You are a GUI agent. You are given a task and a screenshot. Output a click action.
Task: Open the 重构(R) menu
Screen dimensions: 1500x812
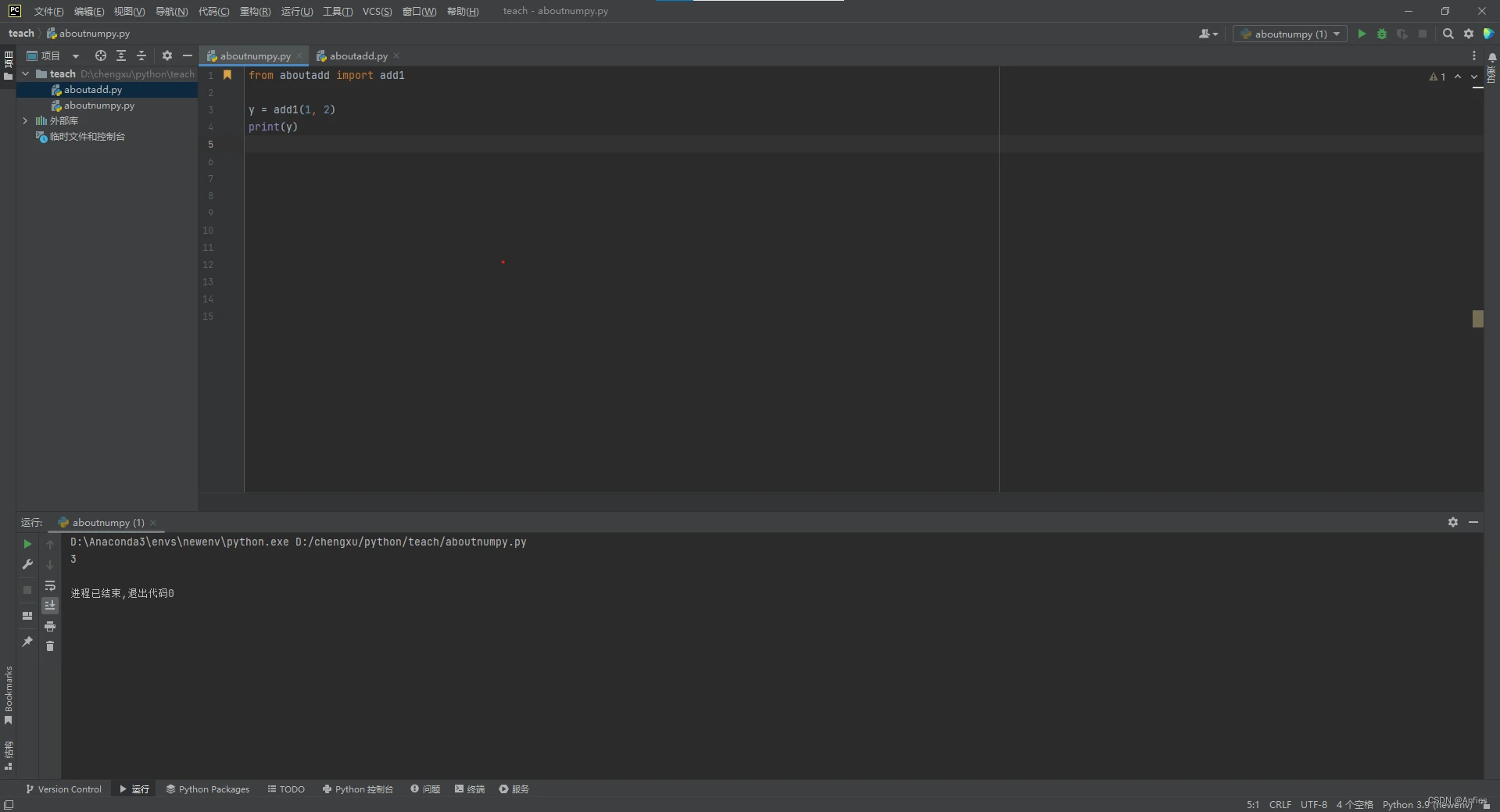coord(255,11)
